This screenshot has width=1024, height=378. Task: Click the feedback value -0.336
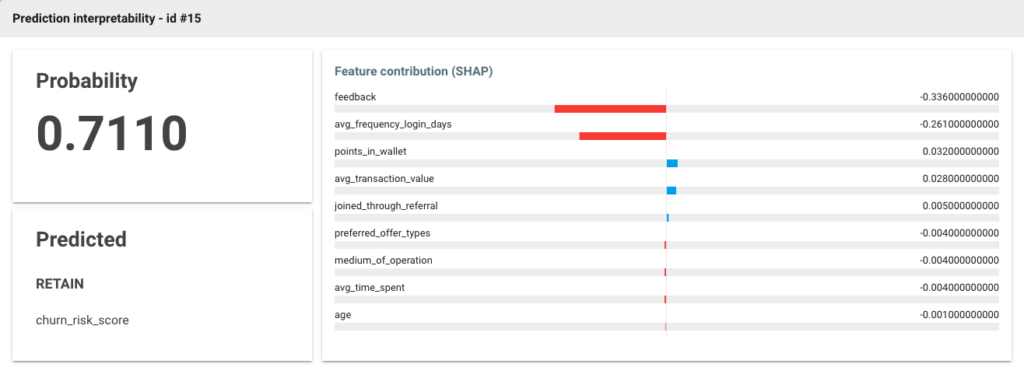coord(959,97)
